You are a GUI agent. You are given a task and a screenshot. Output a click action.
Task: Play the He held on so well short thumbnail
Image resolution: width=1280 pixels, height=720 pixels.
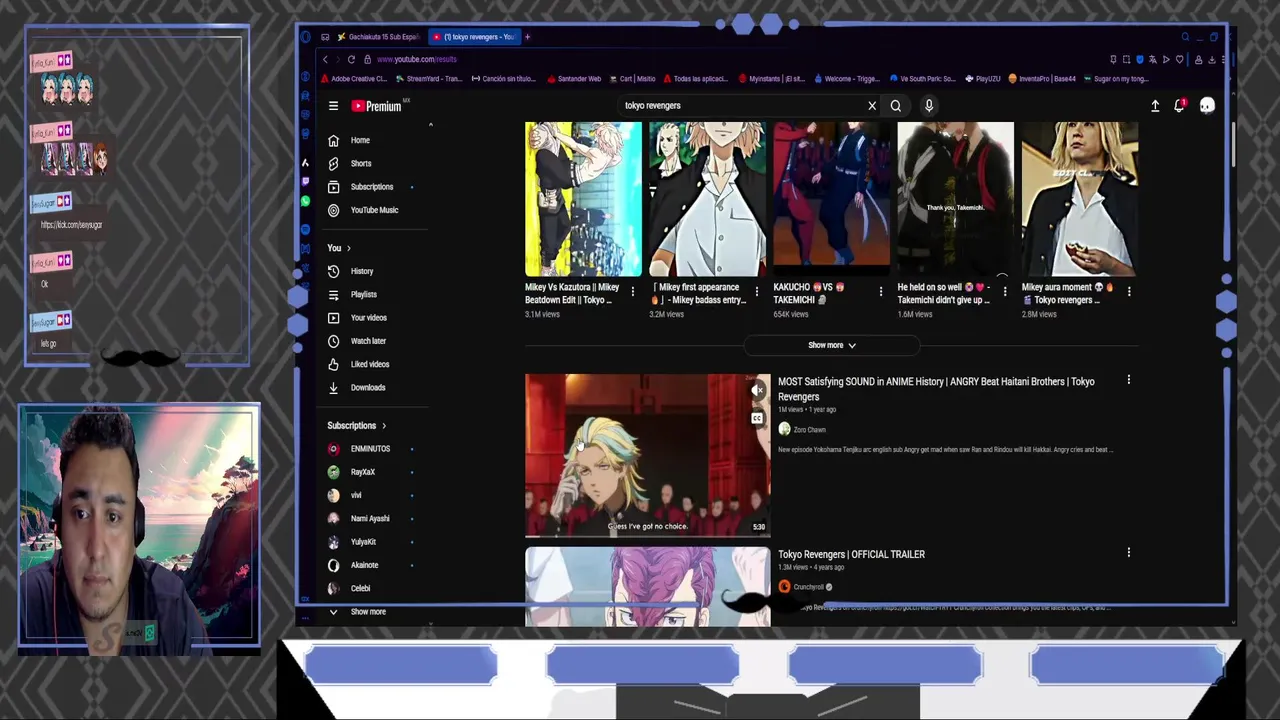pos(955,199)
